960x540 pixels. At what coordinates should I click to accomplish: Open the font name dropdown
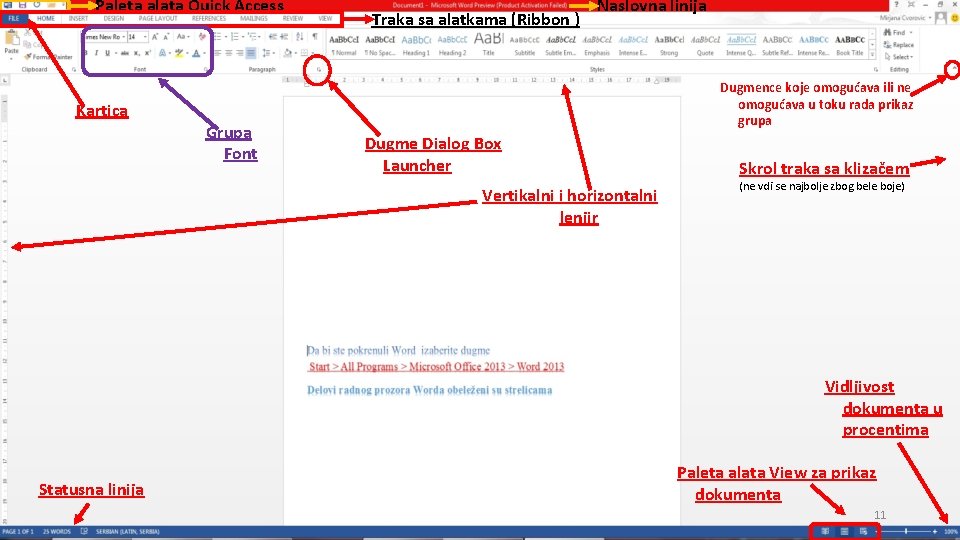[124, 37]
